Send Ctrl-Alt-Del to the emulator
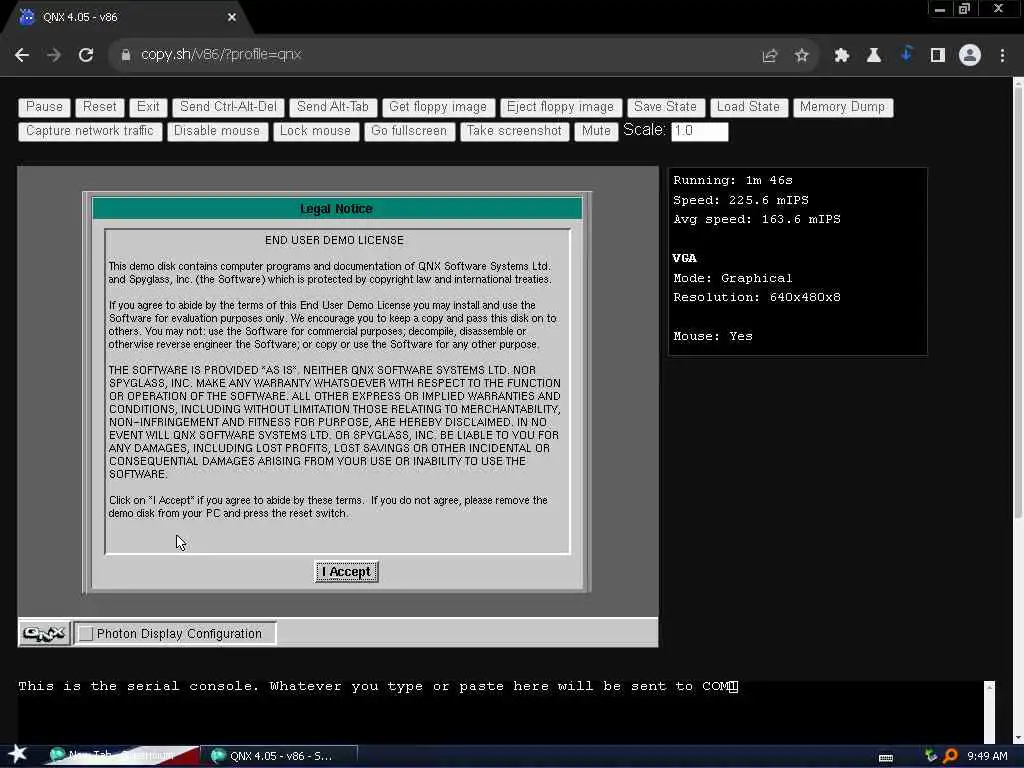 (228, 107)
